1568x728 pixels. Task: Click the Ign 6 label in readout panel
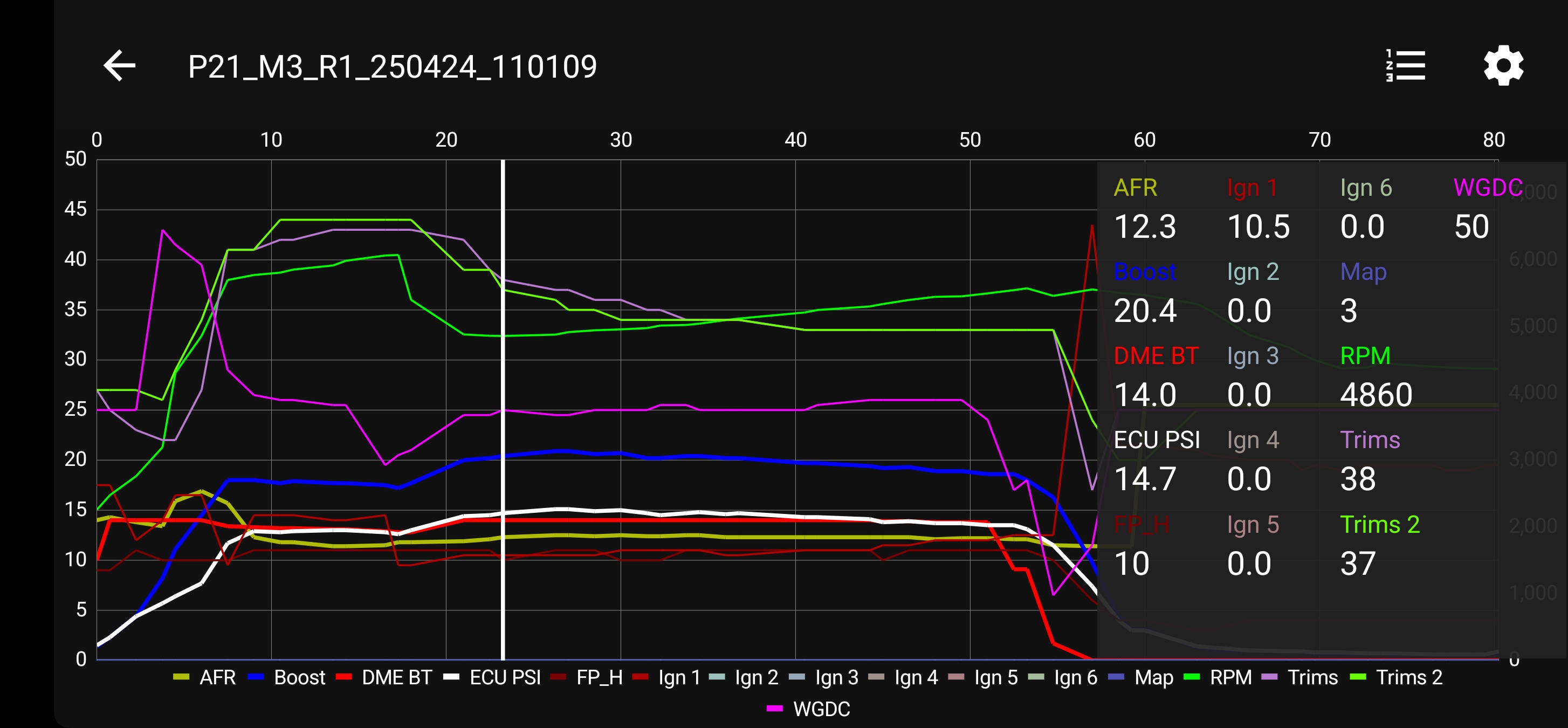1366,188
